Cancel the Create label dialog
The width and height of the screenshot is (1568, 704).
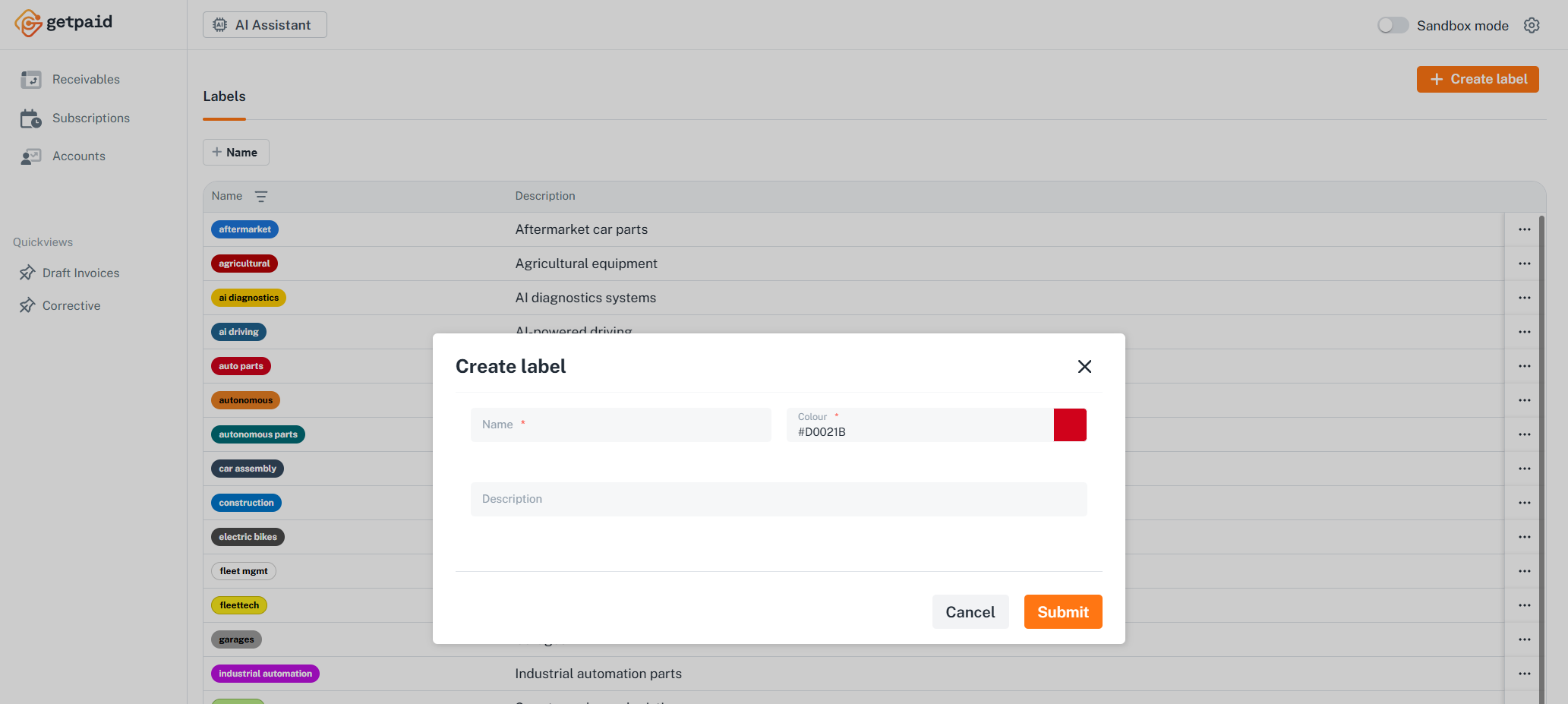970,612
